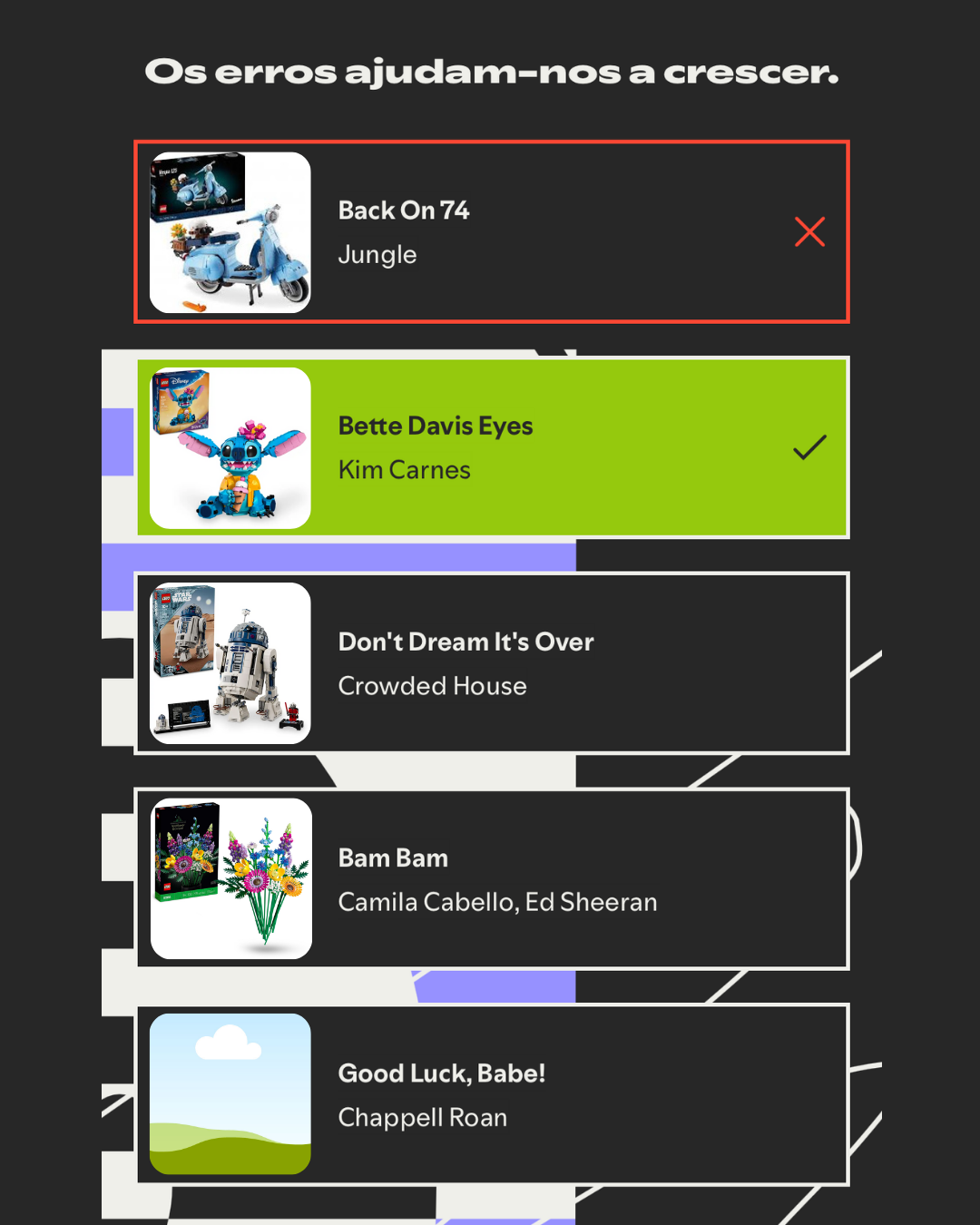Click the LEGO box in the Vespa thumbnail
The width and height of the screenshot is (980, 1225).
coord(198,186)
